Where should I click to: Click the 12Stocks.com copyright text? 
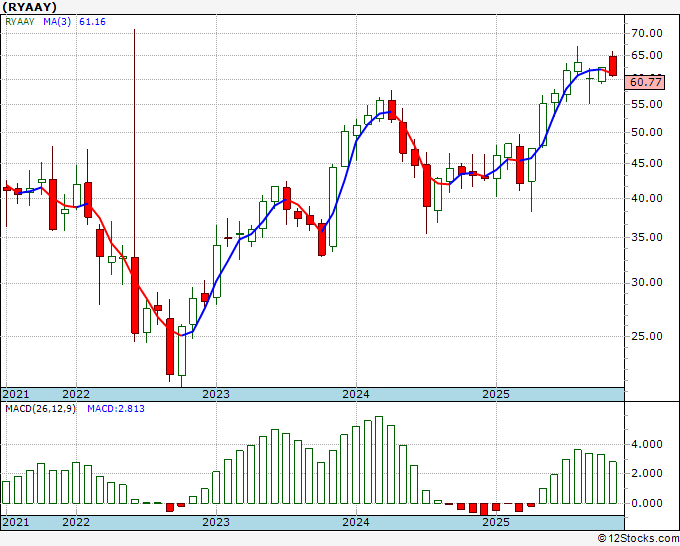[x=638, y=539]
